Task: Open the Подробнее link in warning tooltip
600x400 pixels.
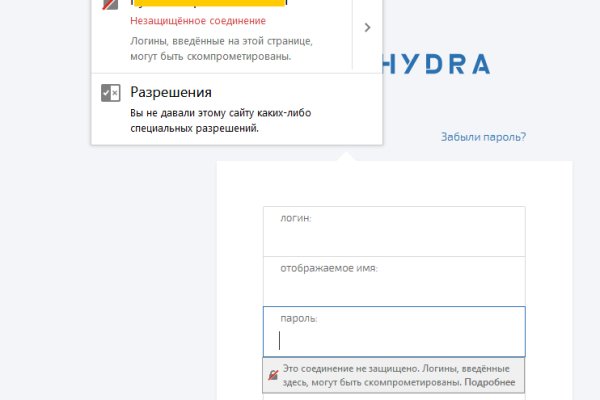Action: (491, 383)
